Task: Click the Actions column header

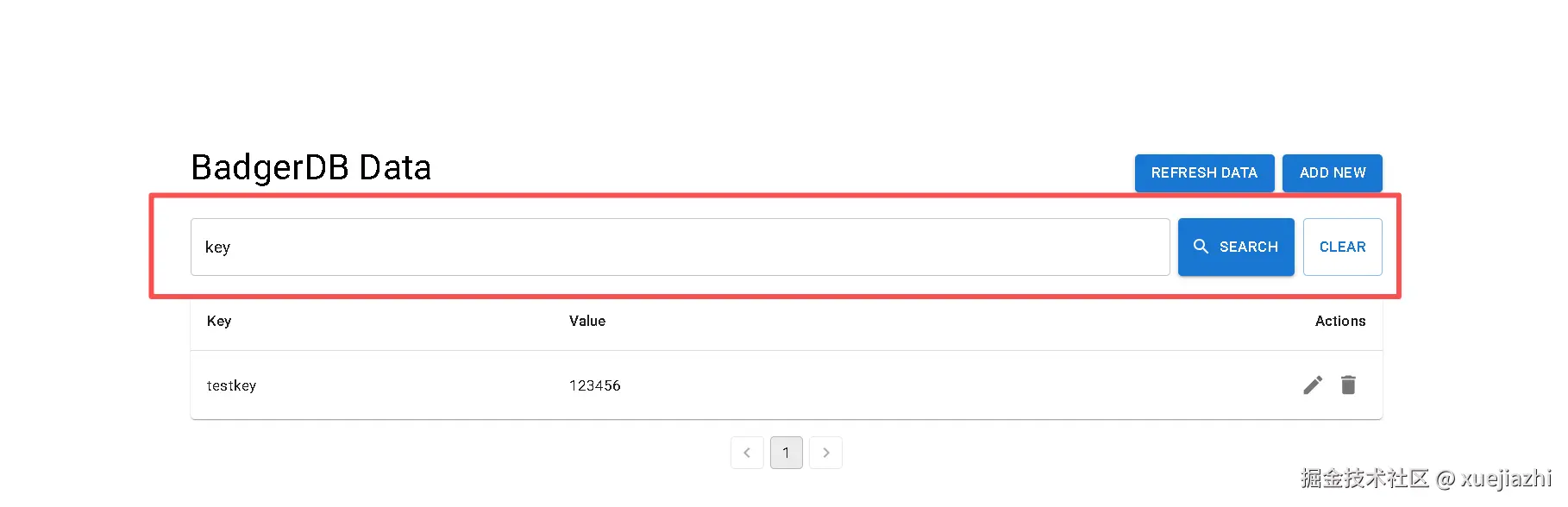Action: 1339,321
